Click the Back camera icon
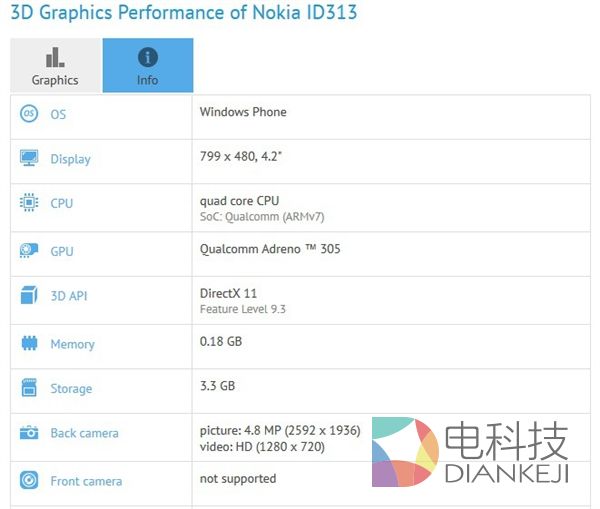The image size is (600, 509). tap(29, 433)
